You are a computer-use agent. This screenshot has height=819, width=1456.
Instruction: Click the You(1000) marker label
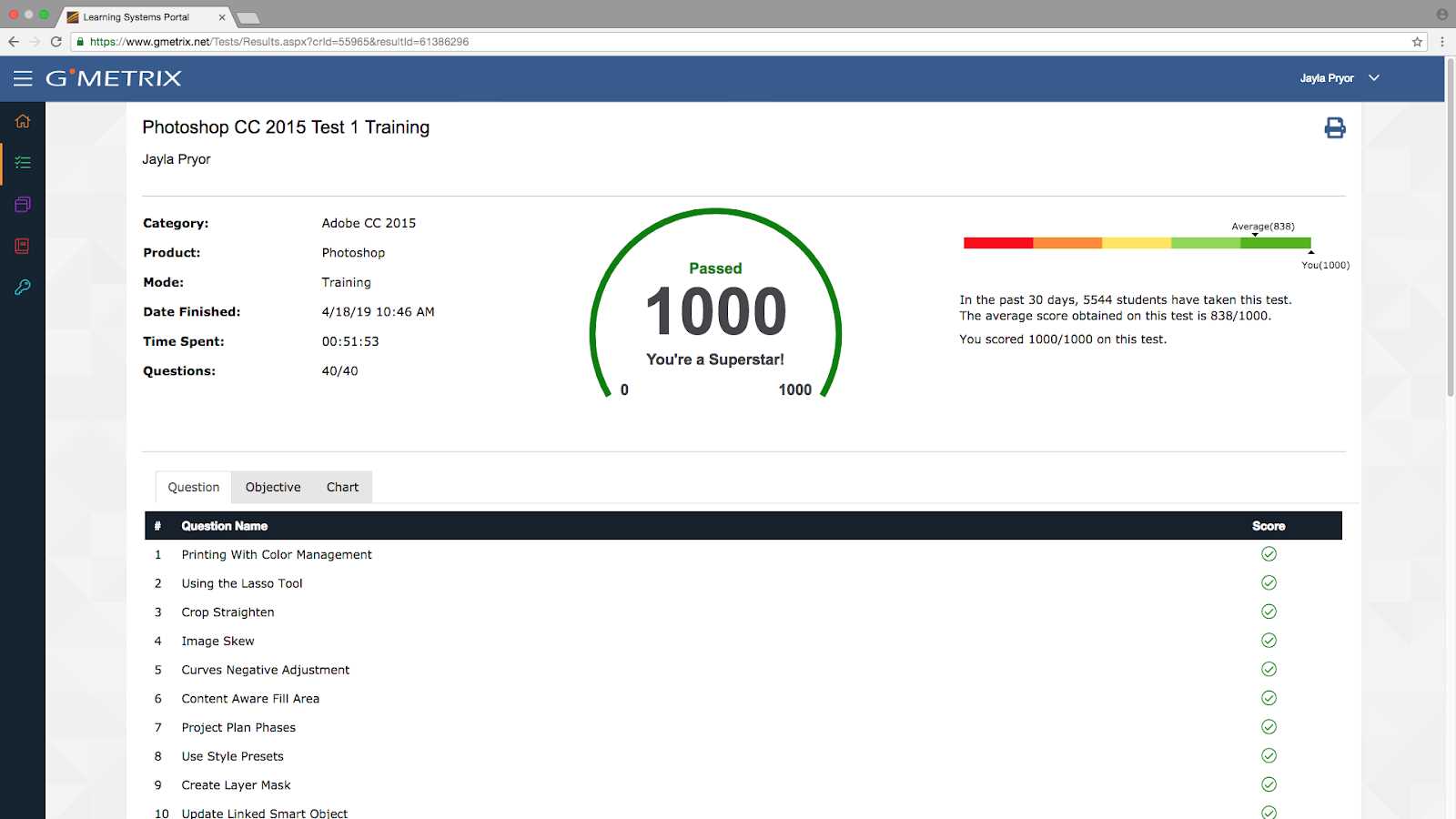point(1326,265)
